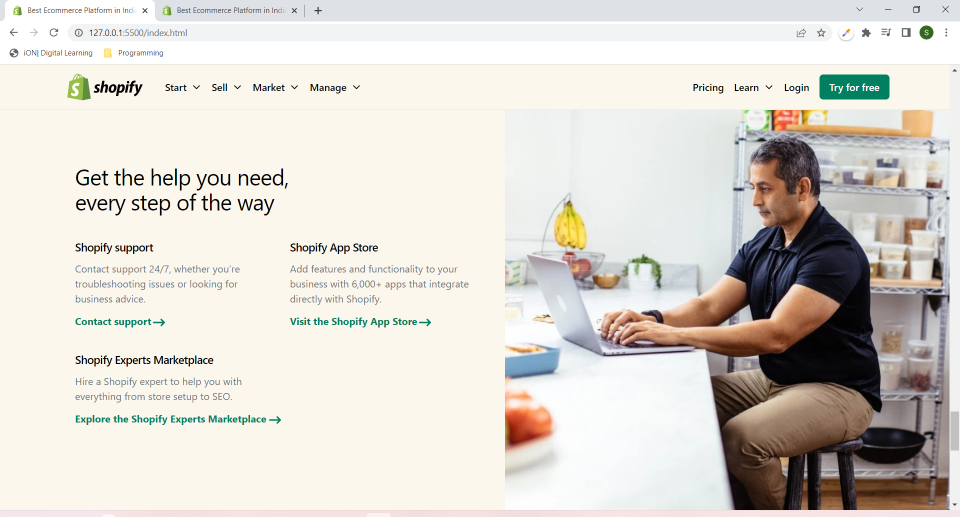Click the Shopify Experts Marketplace heading
Viewport: 960px width, 517px height.
[144, 360]
